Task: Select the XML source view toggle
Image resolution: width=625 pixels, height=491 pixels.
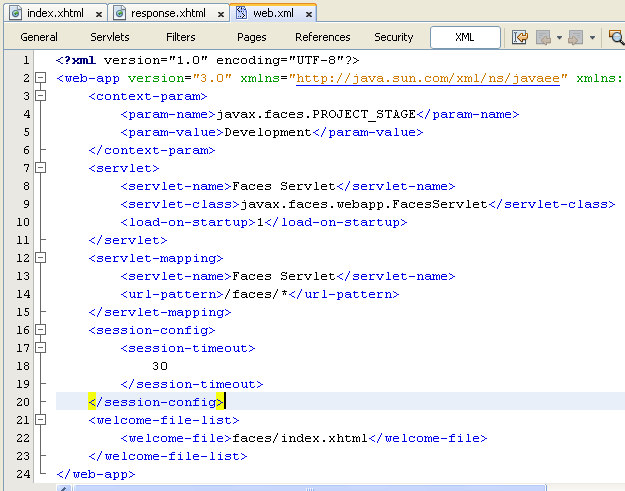Action: click(465, 37)
